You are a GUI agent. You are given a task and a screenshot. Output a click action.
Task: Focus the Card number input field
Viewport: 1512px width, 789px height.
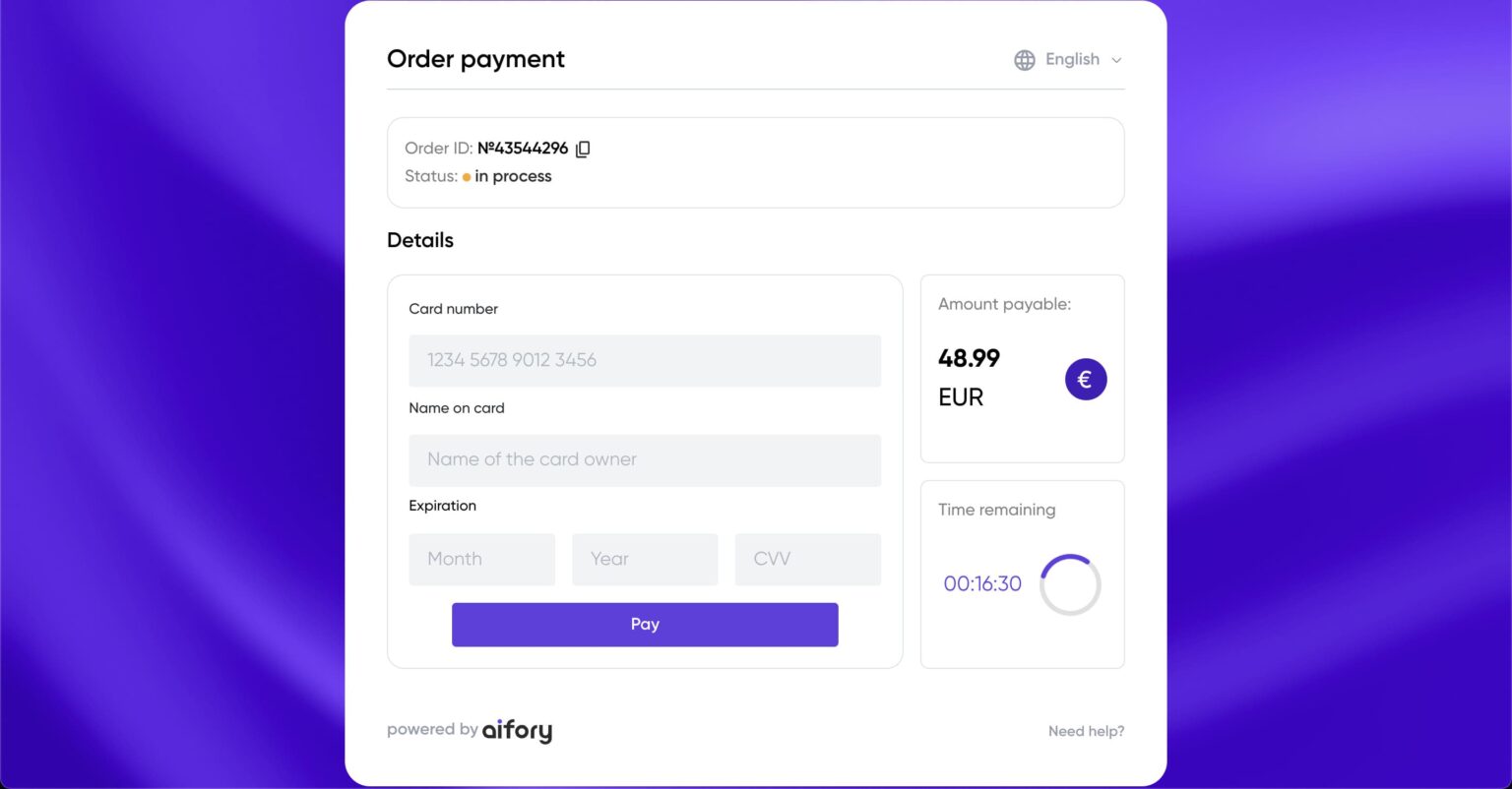(x=645, y=360)
